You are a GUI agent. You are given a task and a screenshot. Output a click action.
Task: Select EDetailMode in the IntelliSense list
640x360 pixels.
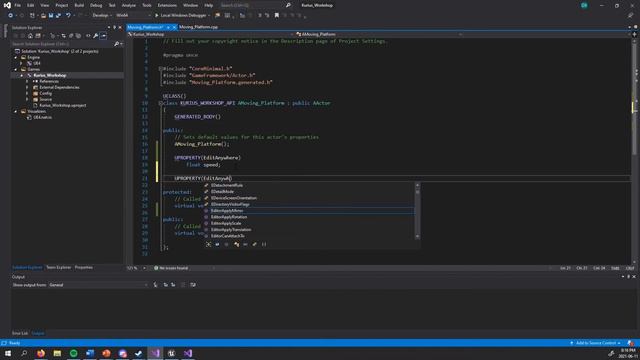tap(309, 191)
